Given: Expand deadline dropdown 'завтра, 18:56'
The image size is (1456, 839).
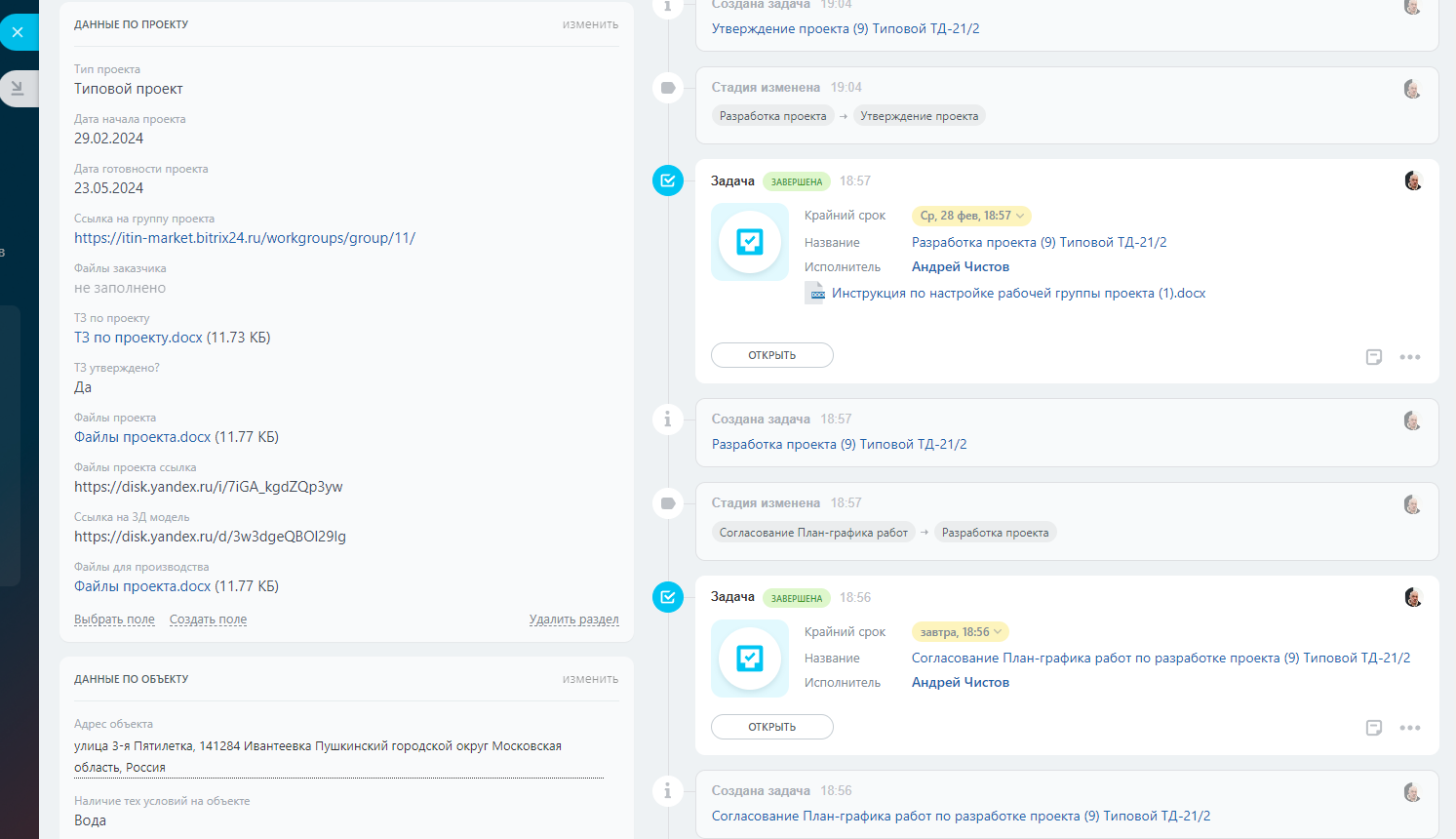Looking at the screenshot, I should click(960, 632).
